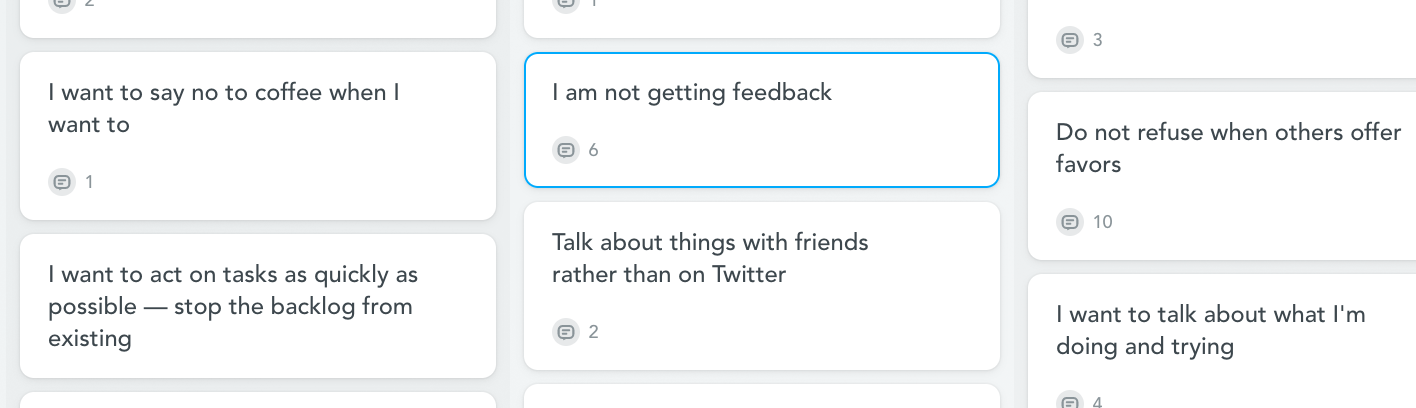Click comment count 10 on favors card
Viewport: 1416px width, 408px height.
(x=1102, y=222)
